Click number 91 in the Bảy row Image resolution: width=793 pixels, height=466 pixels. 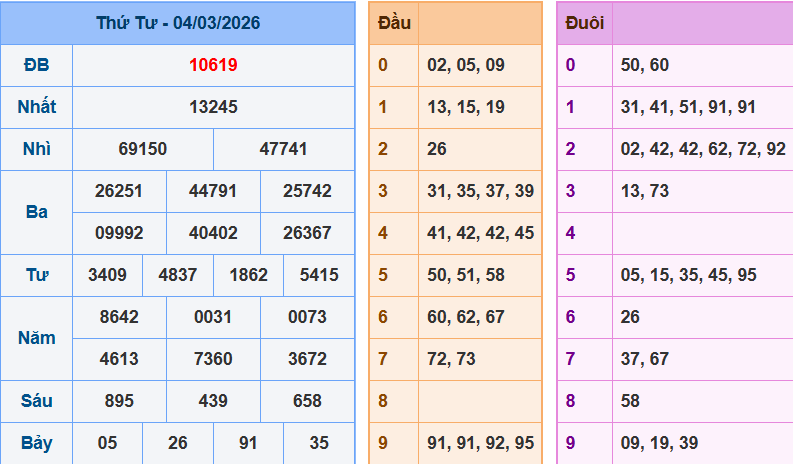point(248,443)
